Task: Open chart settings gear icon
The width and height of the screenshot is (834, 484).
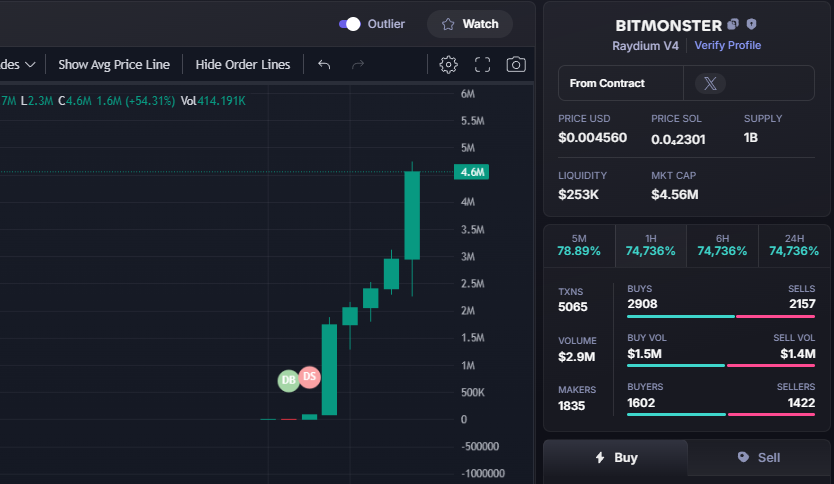Action: pos(448,64)
